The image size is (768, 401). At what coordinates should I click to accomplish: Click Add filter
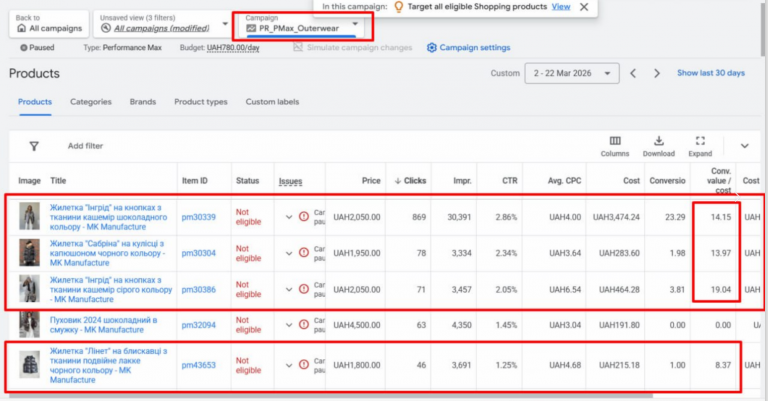(x=85, y=146)
